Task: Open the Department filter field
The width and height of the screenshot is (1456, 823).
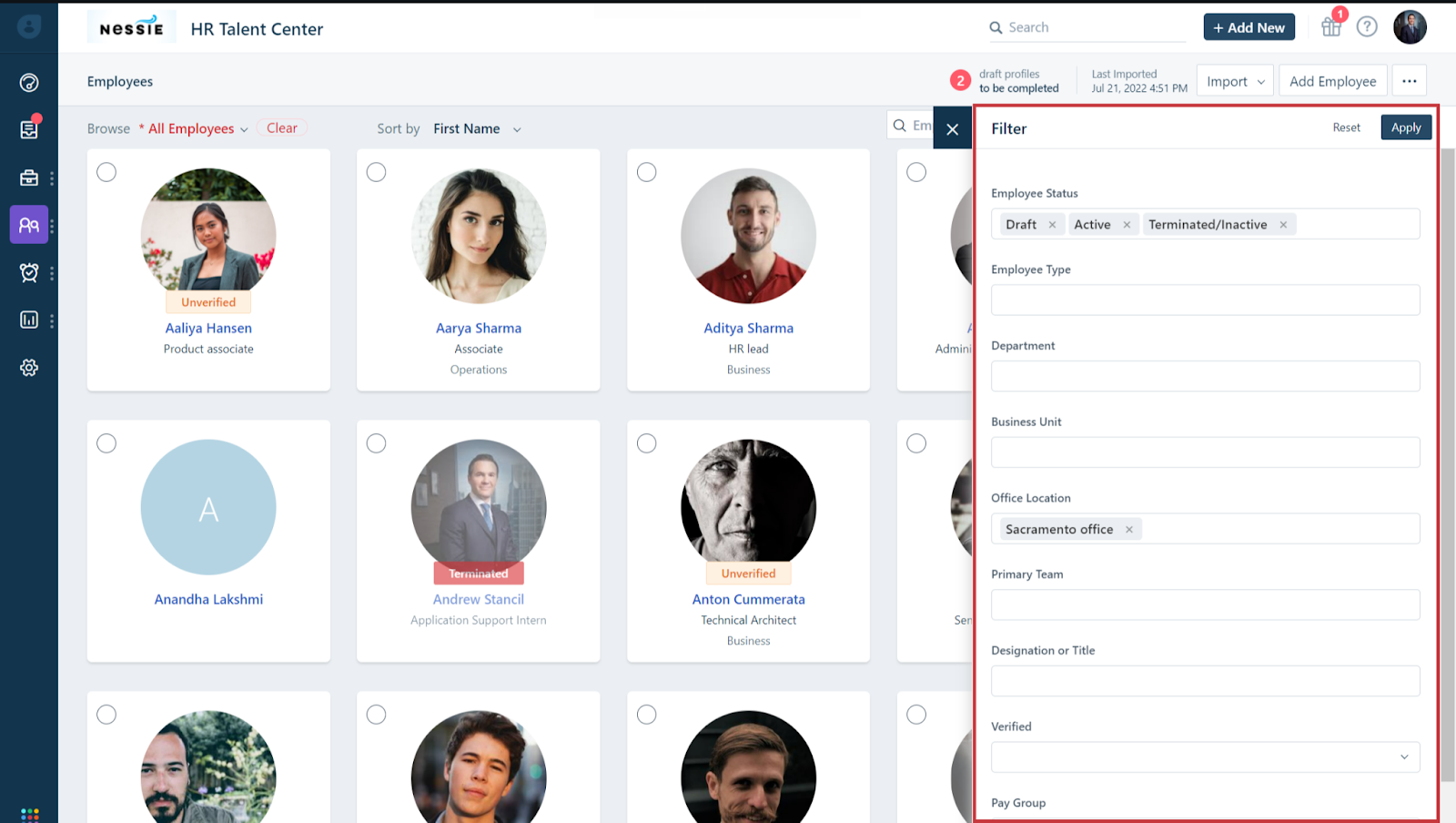Action: pos(1205,376)
